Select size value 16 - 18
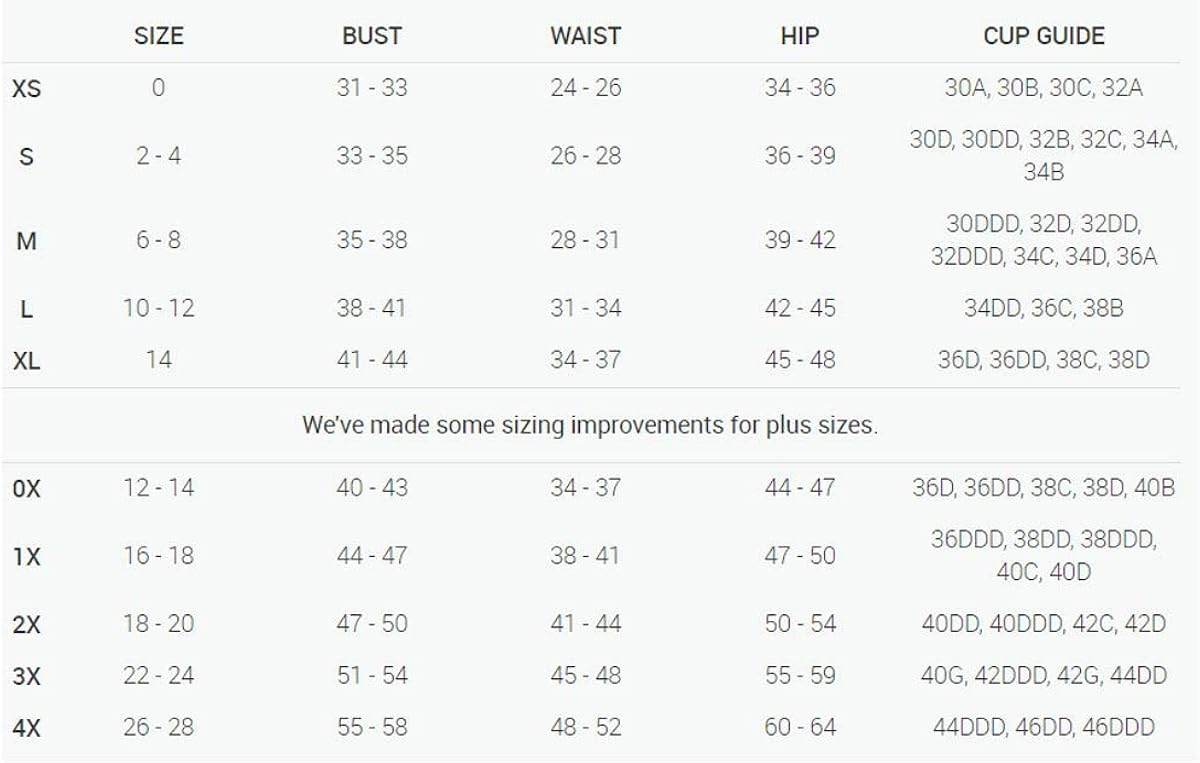 point(159,555)
